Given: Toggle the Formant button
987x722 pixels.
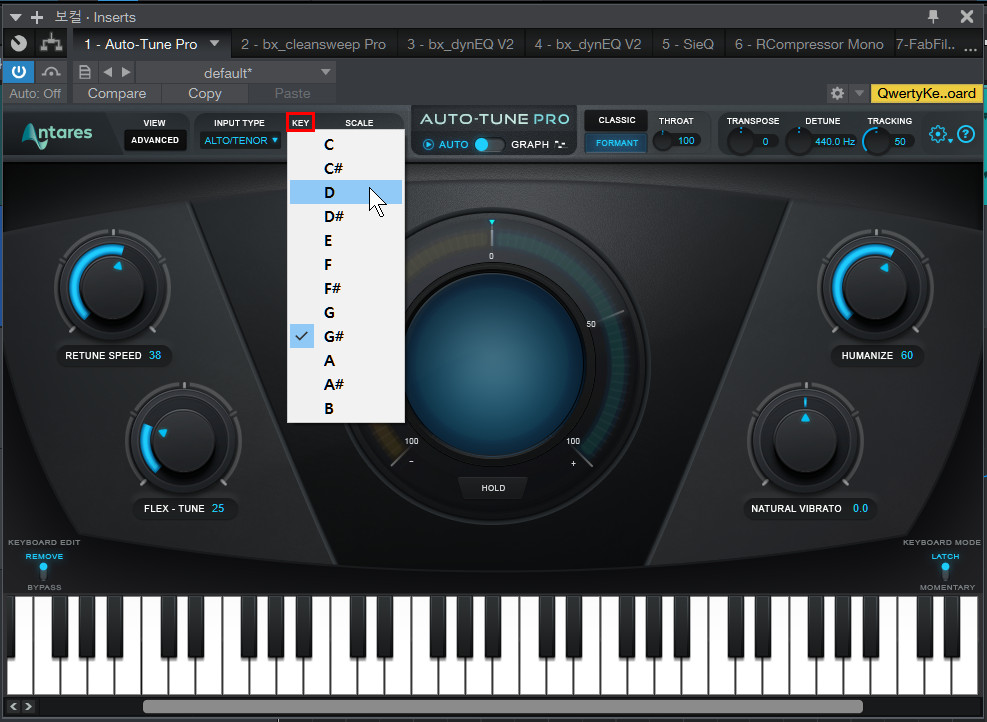Looking at the screenshot, I should (616, 143).
